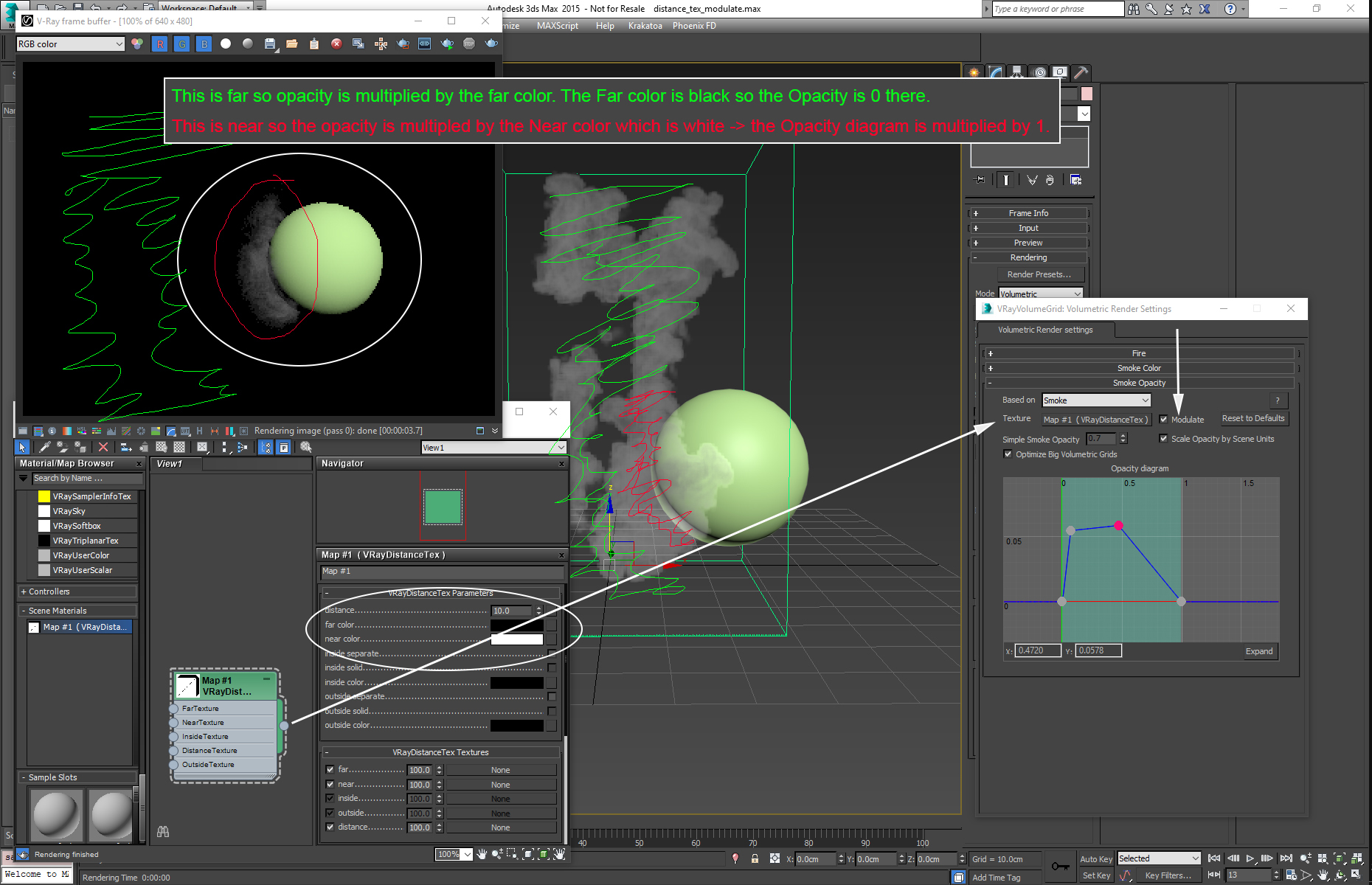The width and height of the screenshot is (1372, 885).
Task: Toggle the outside texture enable checkbox
Action: pyautogui.click(x=330, y=813)
